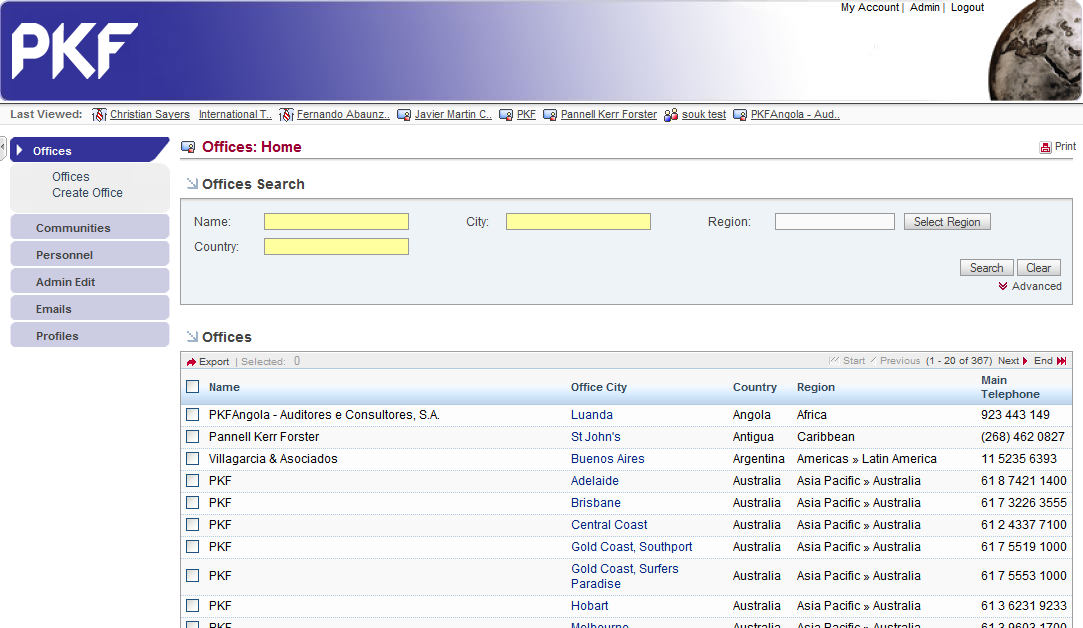This screenshot has height=628, width=1083.
Task: Check the PKF Gold Coast, Surfers Paradise checkbox
Action: [193, 576]
